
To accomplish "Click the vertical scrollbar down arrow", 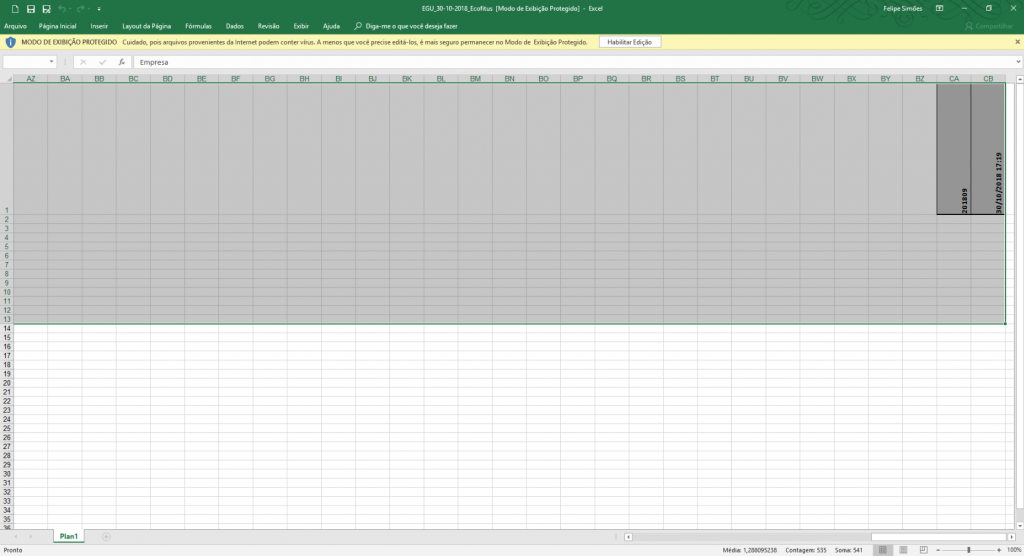I will pyautogui.click(x=1019, y=525).
